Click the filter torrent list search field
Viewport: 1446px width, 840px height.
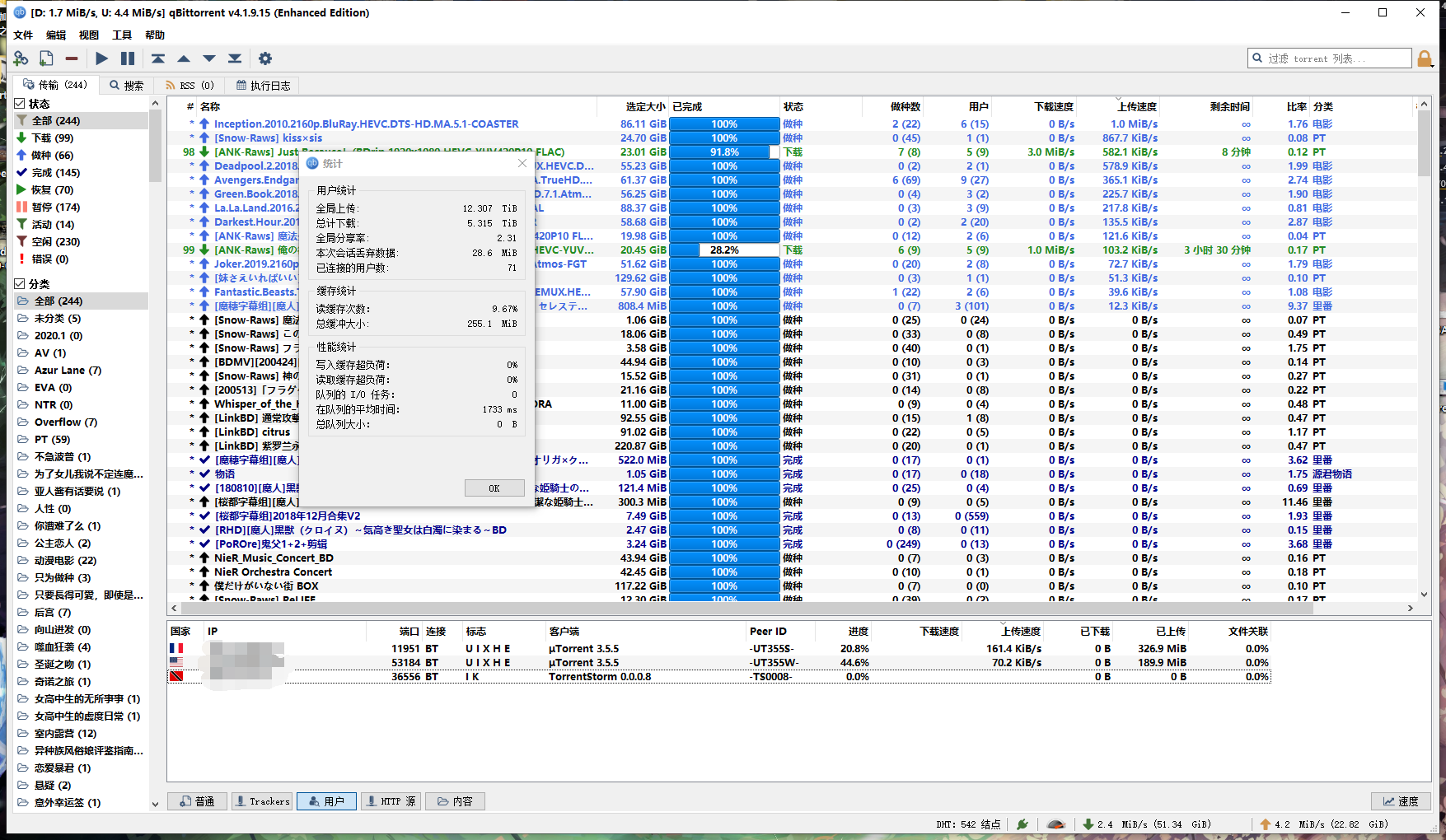(1330, 58)
